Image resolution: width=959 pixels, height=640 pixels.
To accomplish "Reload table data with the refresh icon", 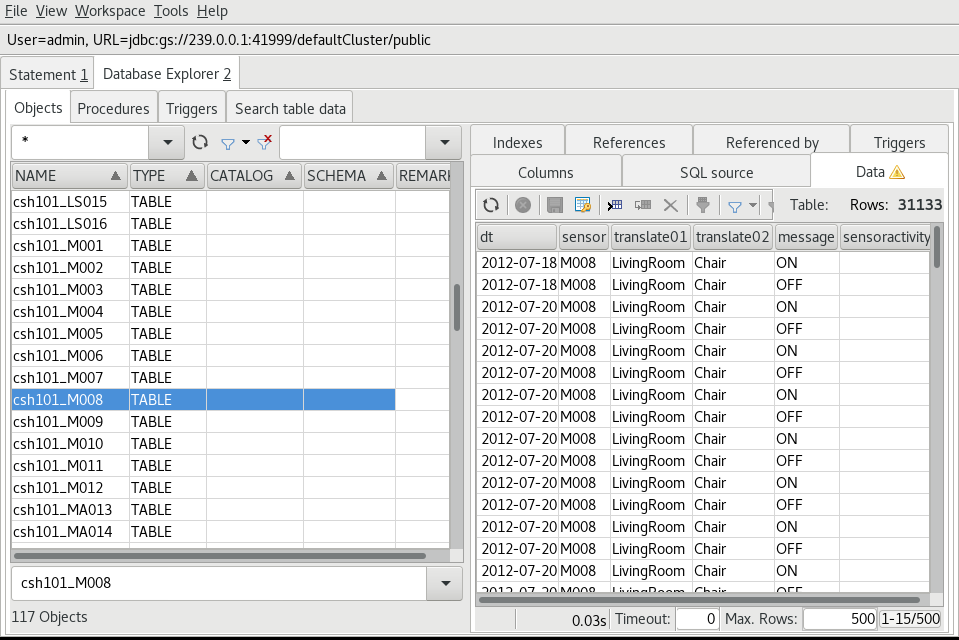I will tap(491, 205).
